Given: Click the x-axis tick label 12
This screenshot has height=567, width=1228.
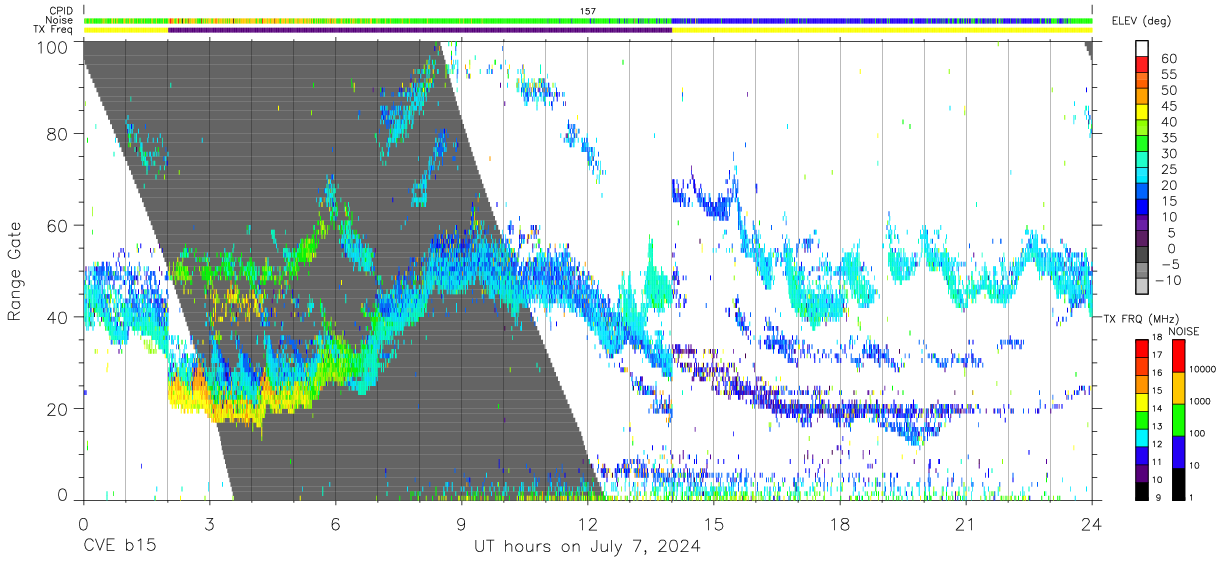Looking at the screenshot, I should [588, 525].
